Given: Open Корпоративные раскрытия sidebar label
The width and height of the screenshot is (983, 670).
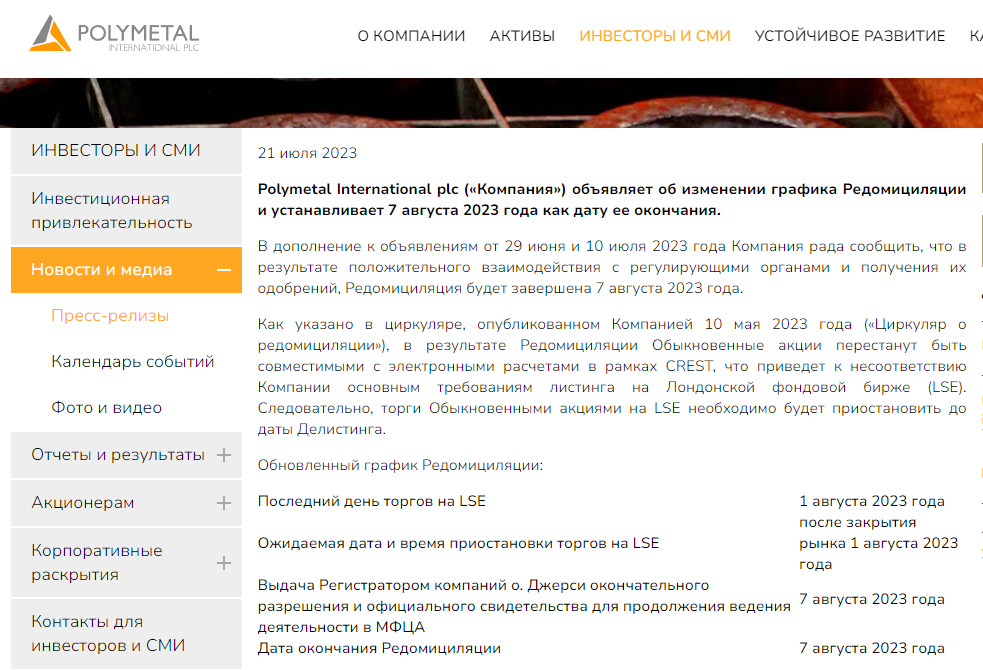Looking at the screenshot, I should pos(97,562).
